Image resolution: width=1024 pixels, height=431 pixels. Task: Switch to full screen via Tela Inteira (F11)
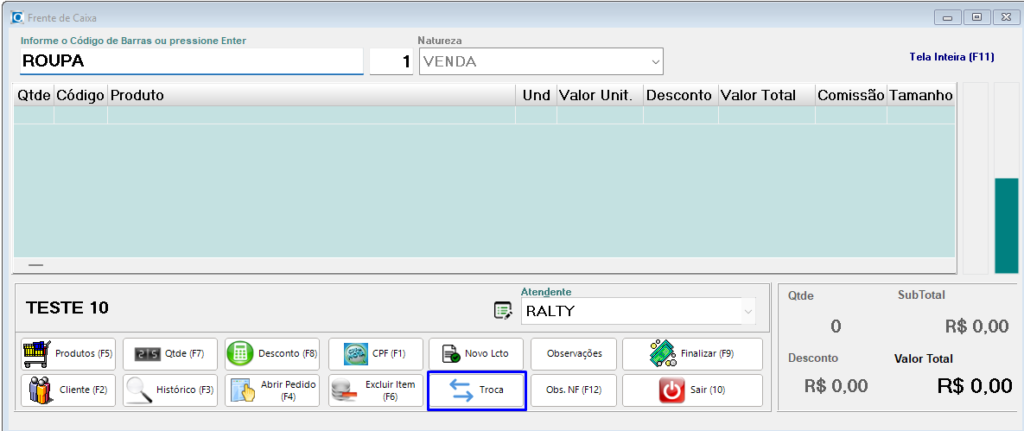pos(951,58)
